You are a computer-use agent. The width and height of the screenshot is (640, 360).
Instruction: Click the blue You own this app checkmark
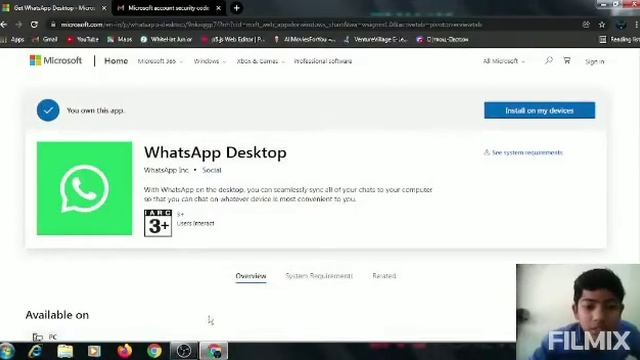point(48,110)
